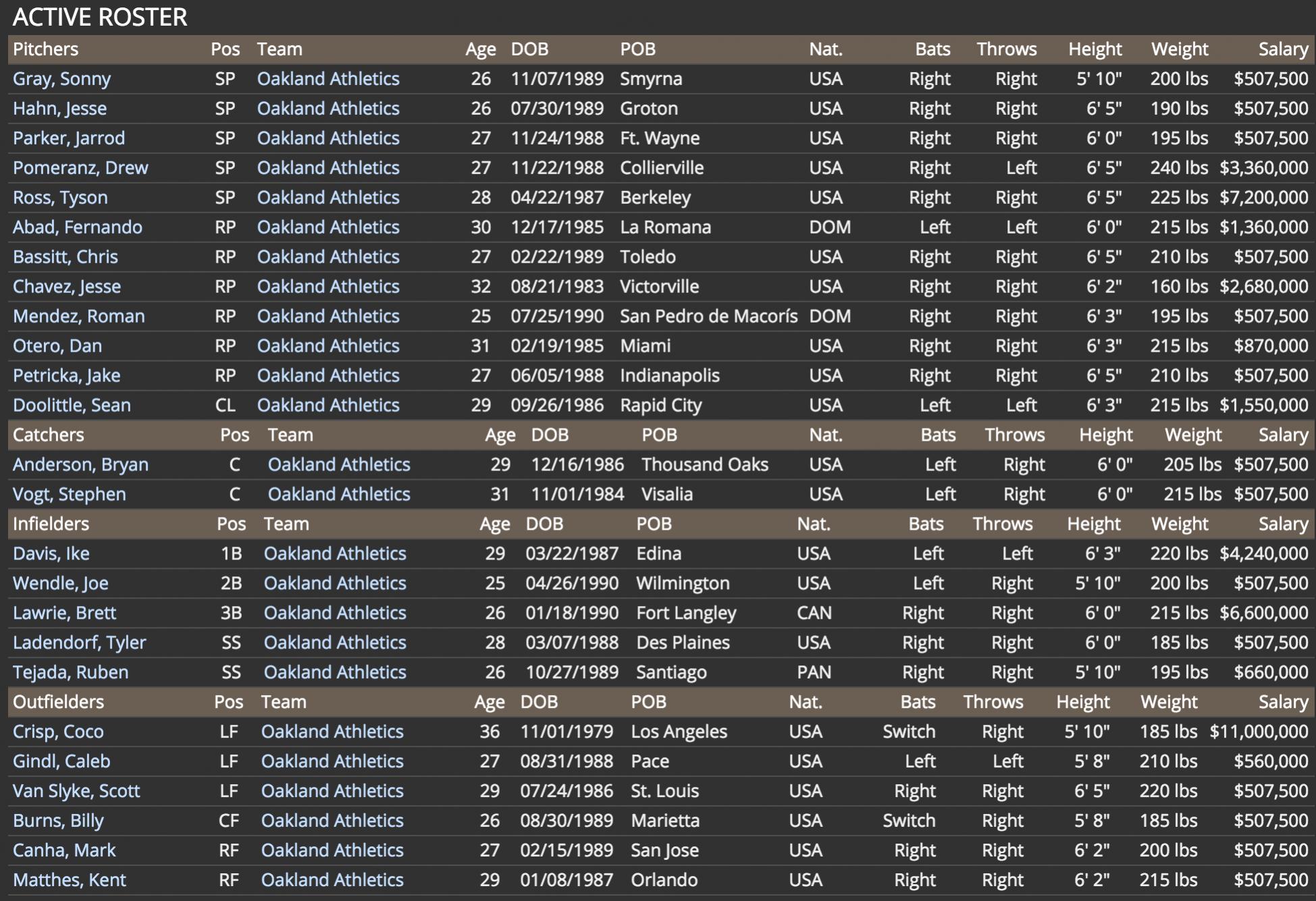This screenshot has height=901, width=1316.
Task: Click the Anderson, Bryan link
Action: (80, 465)
